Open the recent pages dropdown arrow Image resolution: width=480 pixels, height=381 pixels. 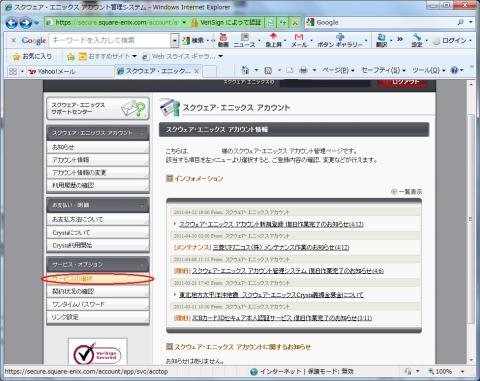pyautogui.click(x=36, y=23)
